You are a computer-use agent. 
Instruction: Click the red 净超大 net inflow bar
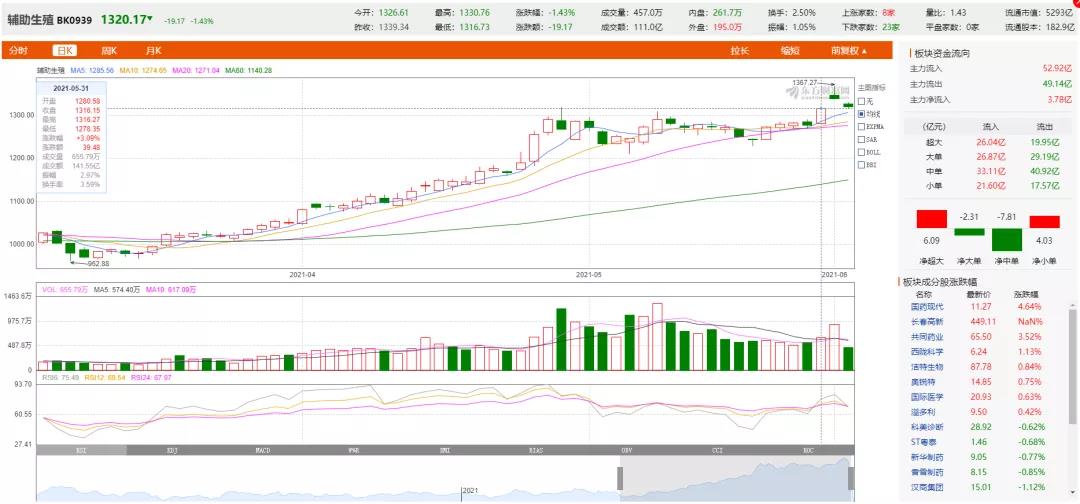tap(931, 220)
